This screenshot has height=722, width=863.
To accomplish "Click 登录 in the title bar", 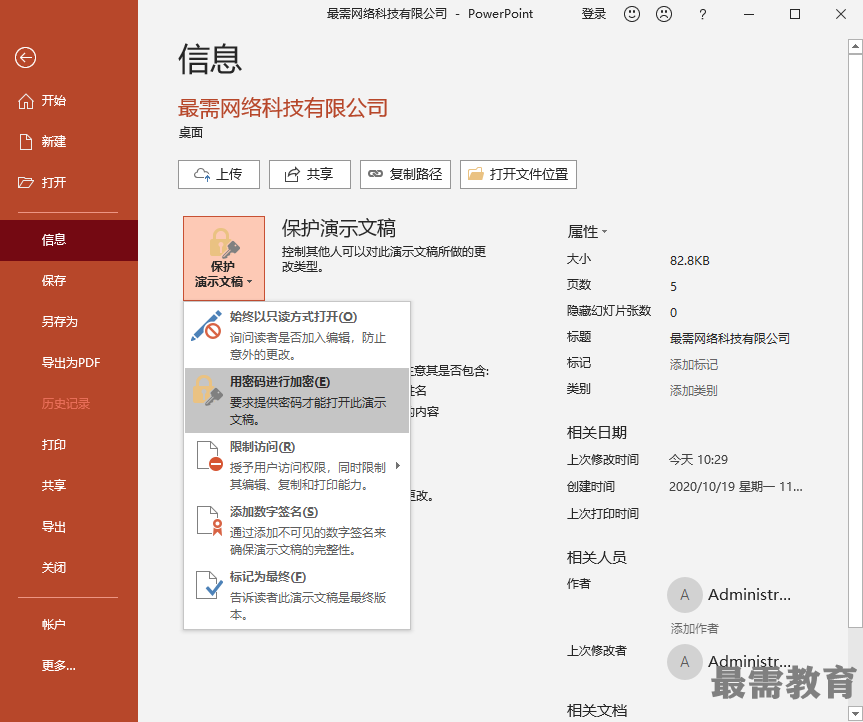I will coord(594,14).
